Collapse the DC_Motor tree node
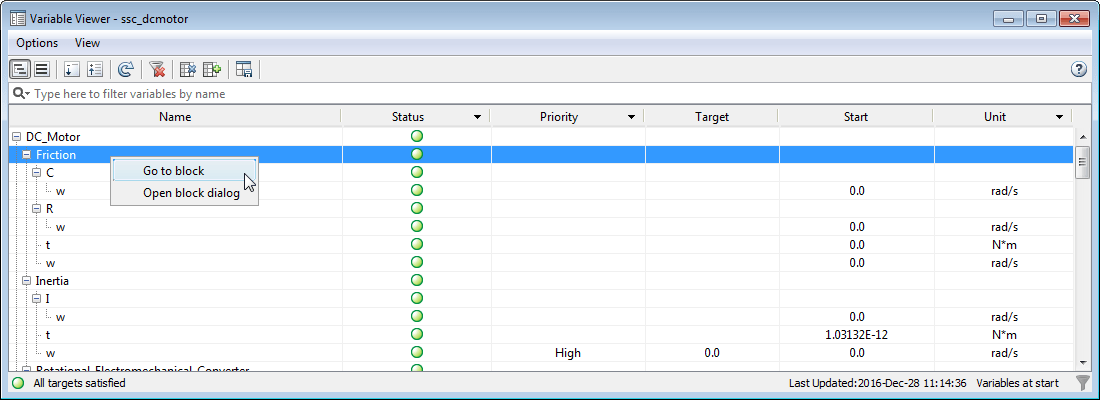The width and height of the screenshot is (1100, 400). tap(17, 136)
